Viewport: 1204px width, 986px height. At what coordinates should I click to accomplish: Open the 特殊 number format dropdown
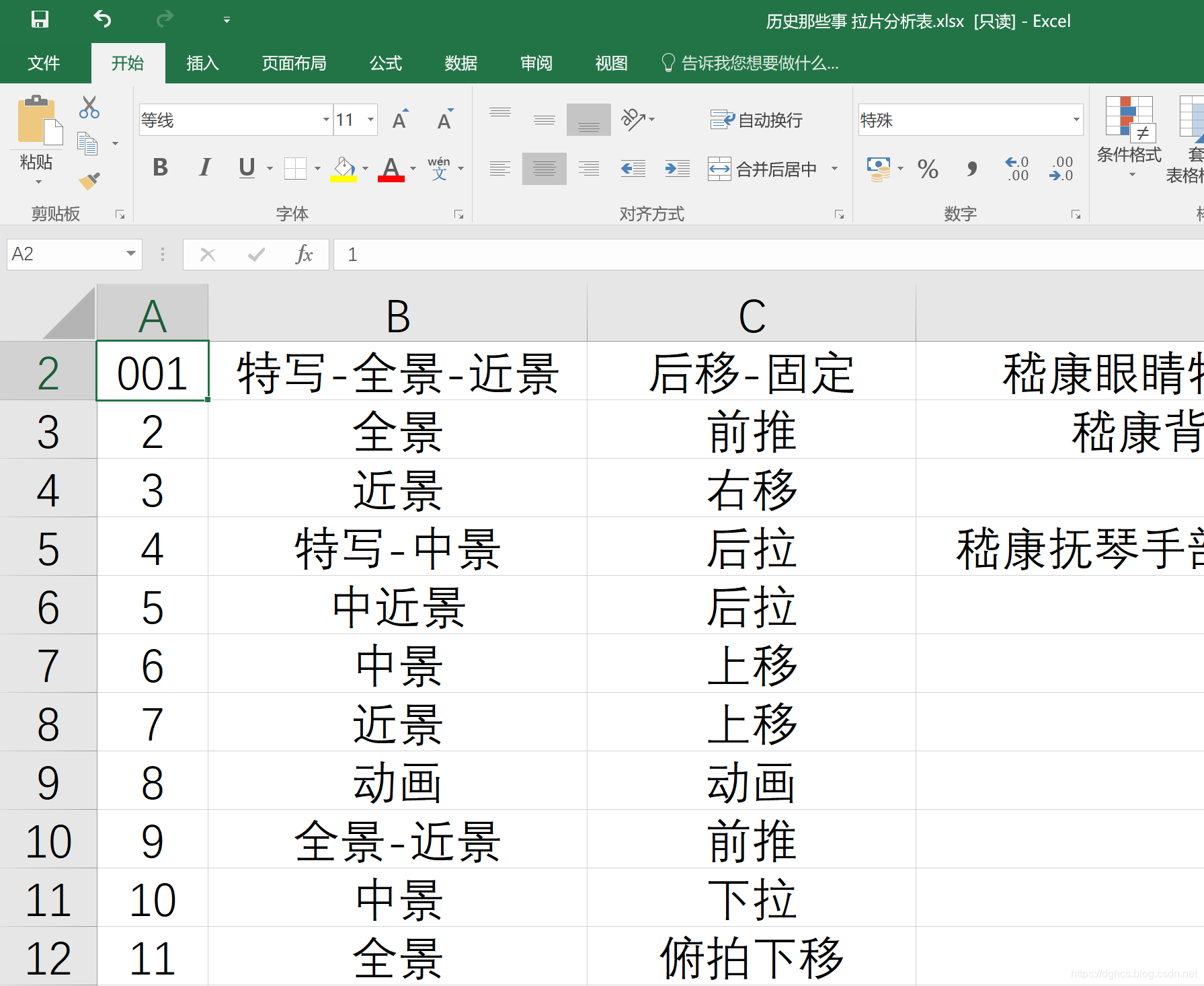(x=1076, y=120)
